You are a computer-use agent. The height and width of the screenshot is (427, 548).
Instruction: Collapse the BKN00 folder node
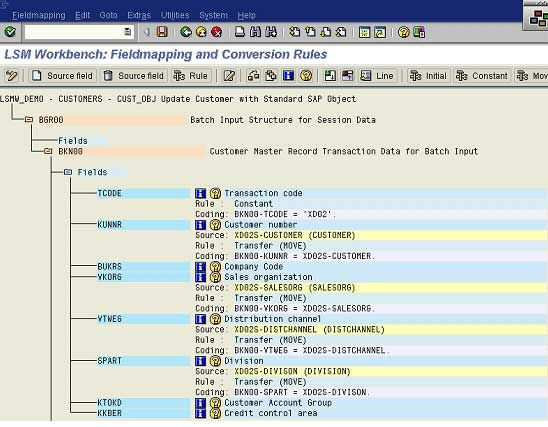click(48, 151)
